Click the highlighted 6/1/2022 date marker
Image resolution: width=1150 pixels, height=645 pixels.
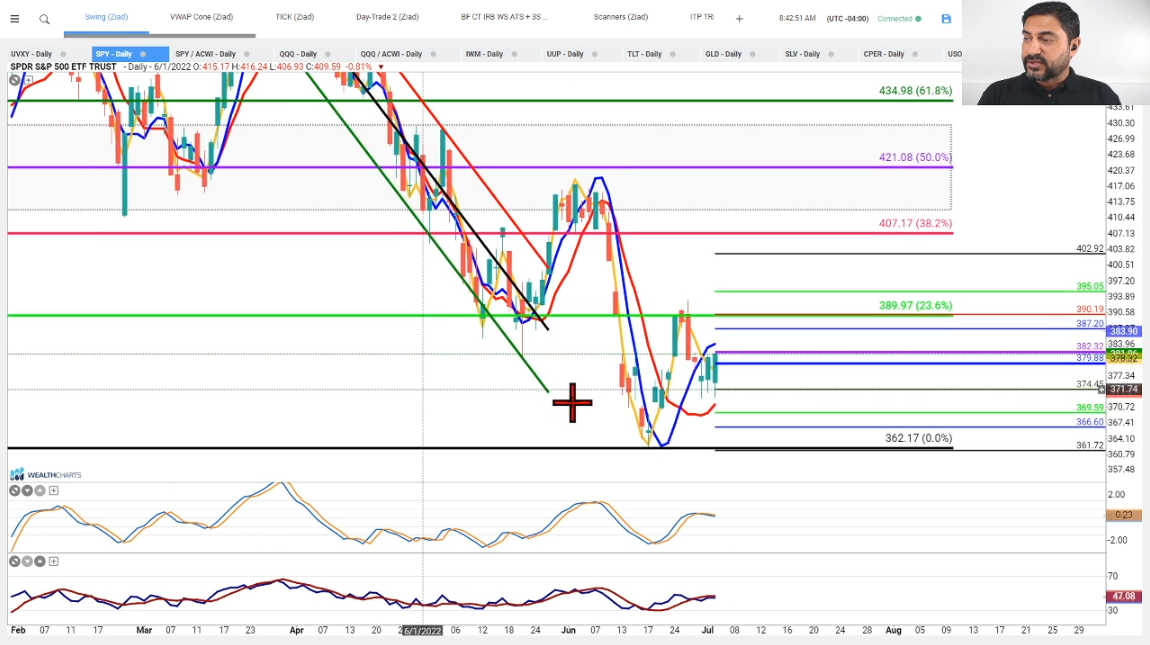point(422,630)
